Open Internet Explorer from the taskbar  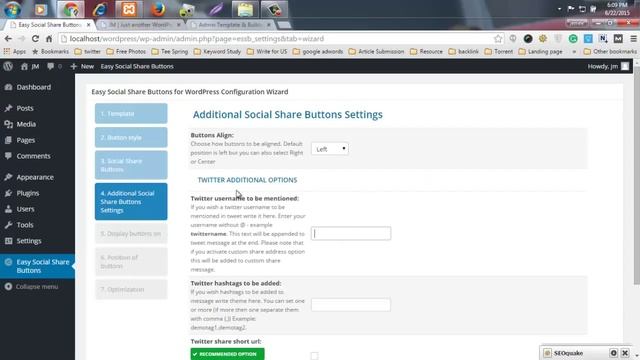(x=100, y=9)
